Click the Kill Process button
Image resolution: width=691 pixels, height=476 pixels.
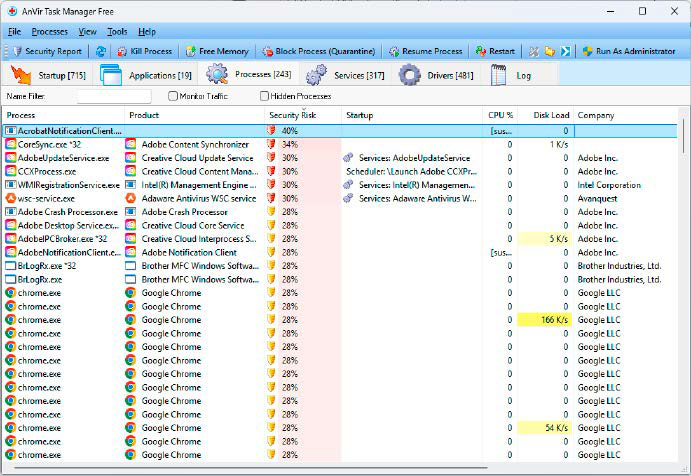point(145,51)
